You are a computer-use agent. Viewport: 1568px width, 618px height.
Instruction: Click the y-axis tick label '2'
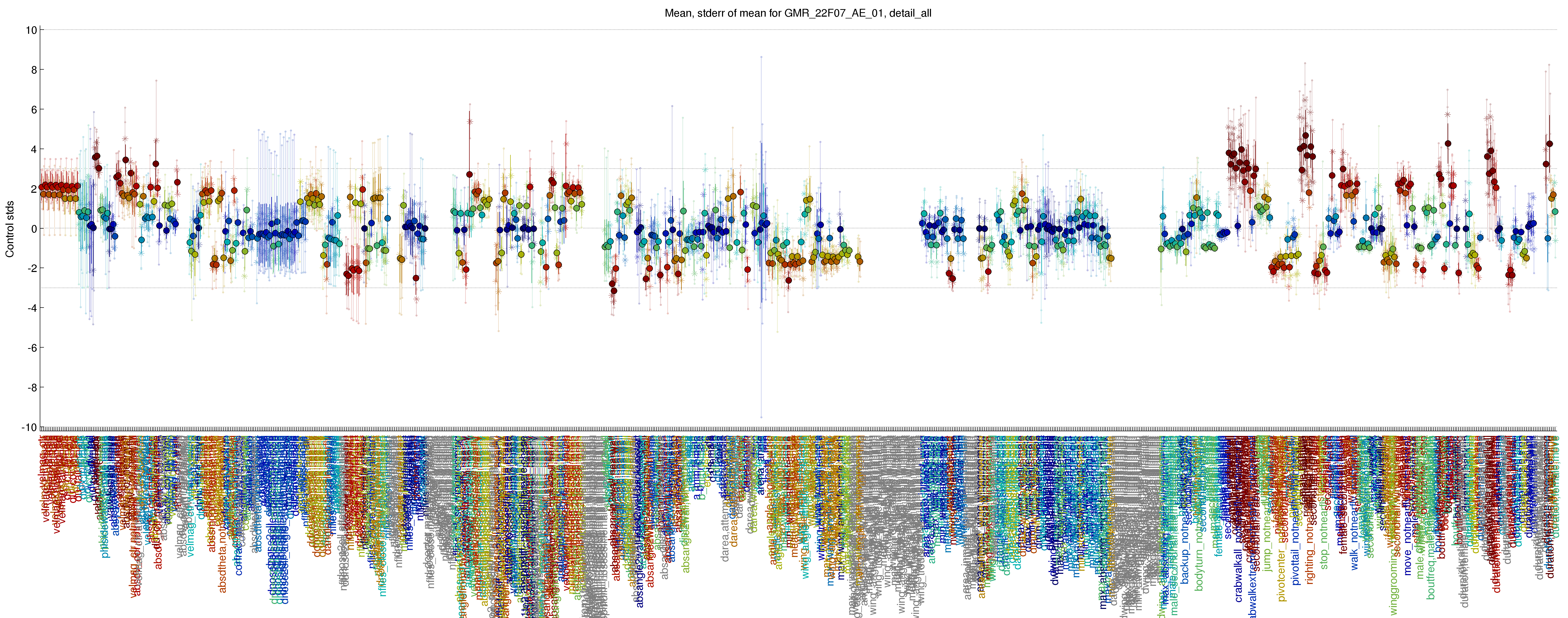(34, 189)
